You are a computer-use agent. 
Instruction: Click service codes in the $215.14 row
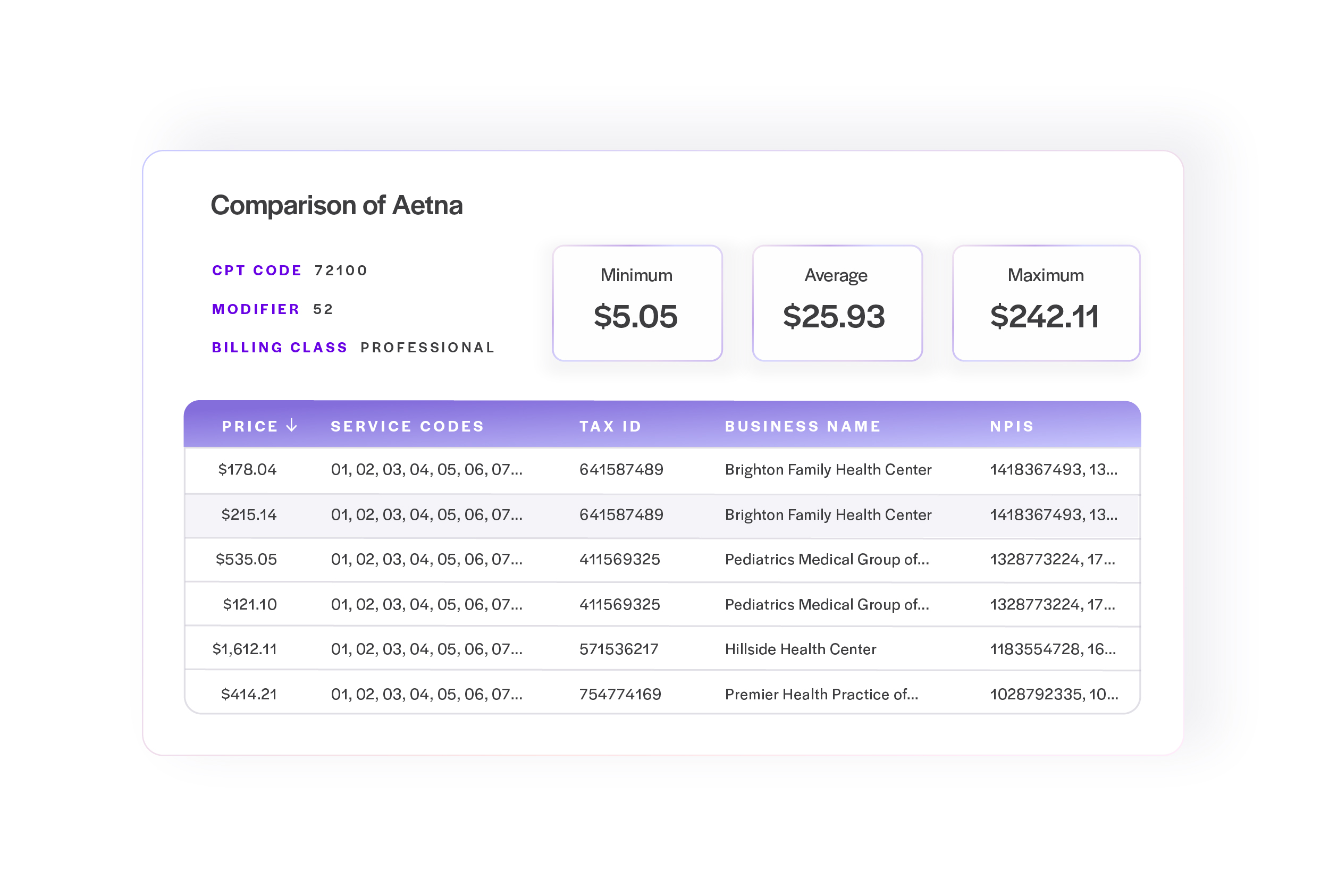click(x=426, y=515)
